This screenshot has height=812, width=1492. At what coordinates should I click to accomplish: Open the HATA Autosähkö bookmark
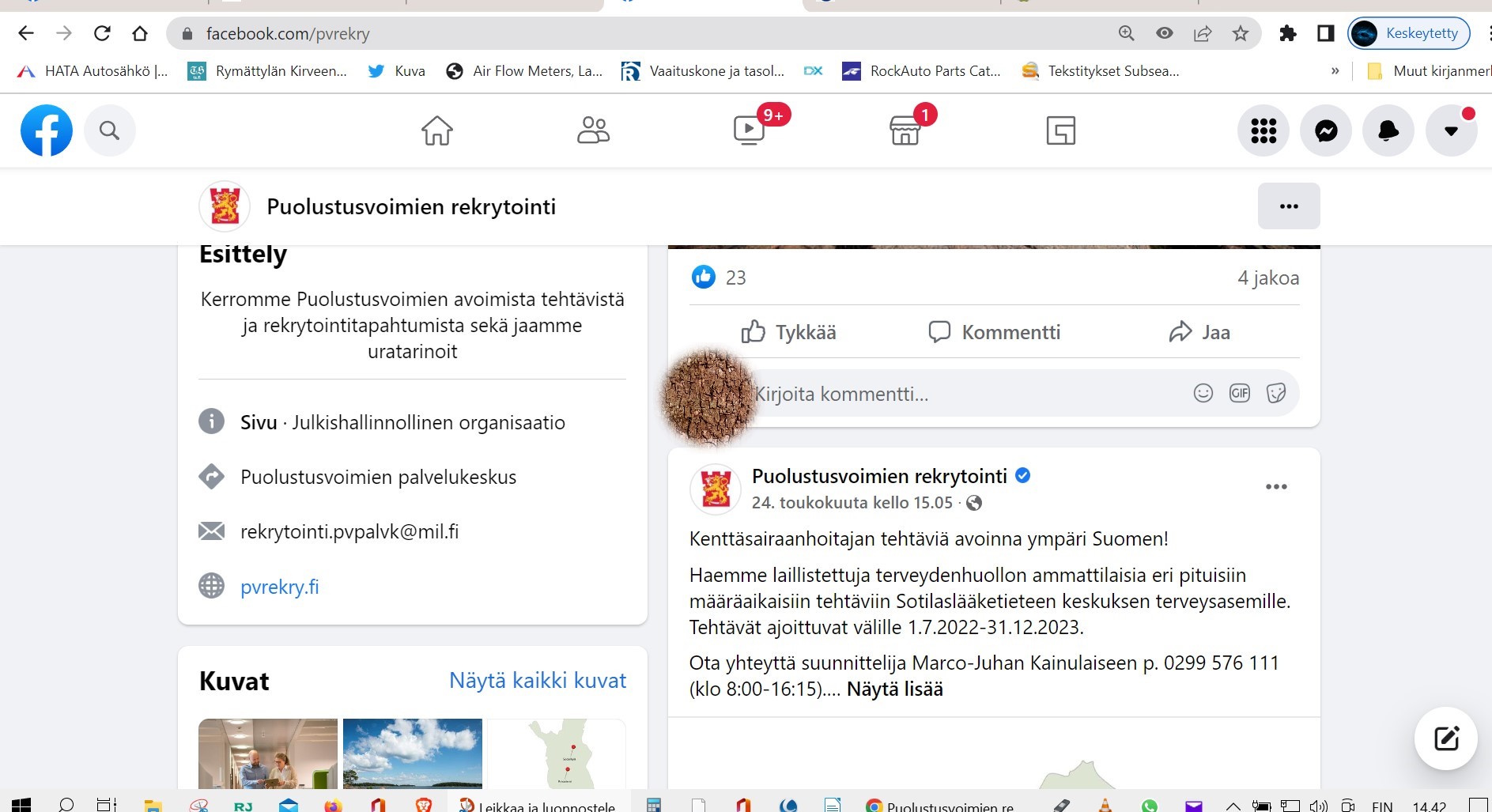[x=93, y=71]
